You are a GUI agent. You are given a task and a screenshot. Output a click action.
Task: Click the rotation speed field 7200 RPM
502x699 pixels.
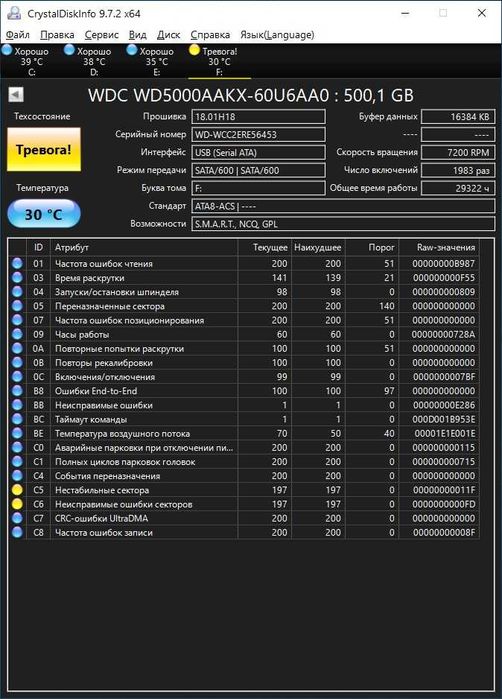(x=458, y=152)
